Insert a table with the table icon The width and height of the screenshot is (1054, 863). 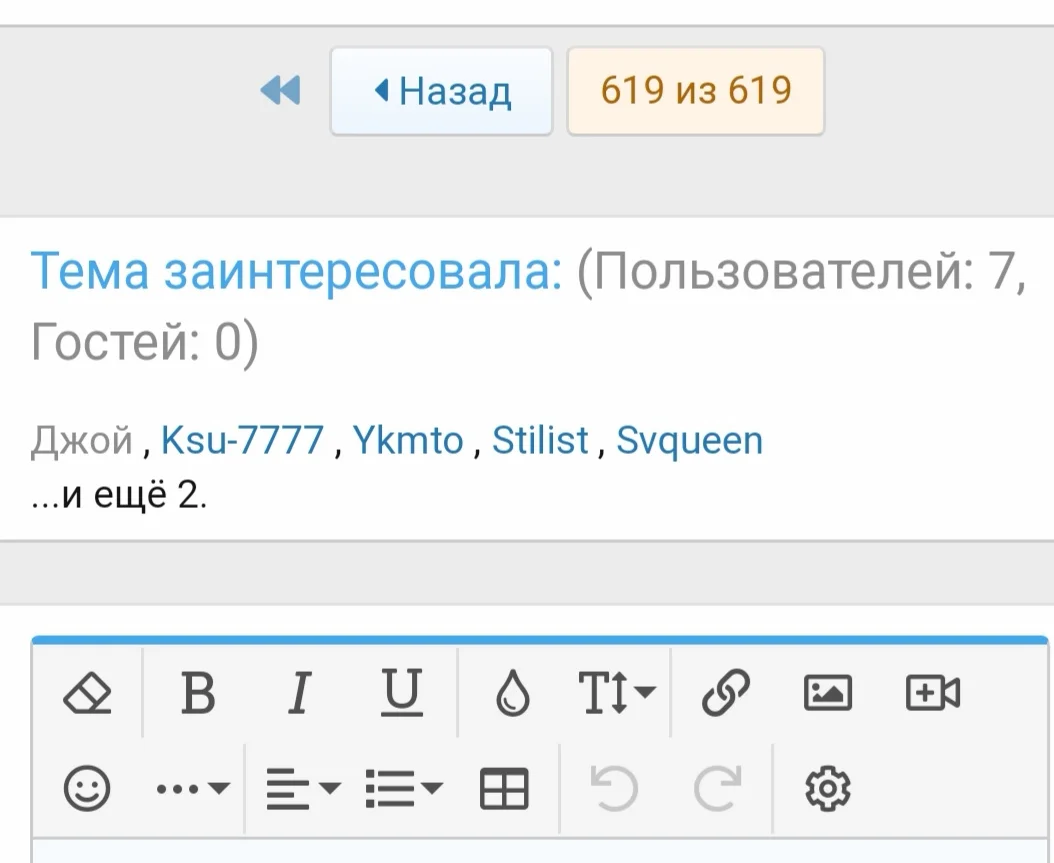pos(506,787)
